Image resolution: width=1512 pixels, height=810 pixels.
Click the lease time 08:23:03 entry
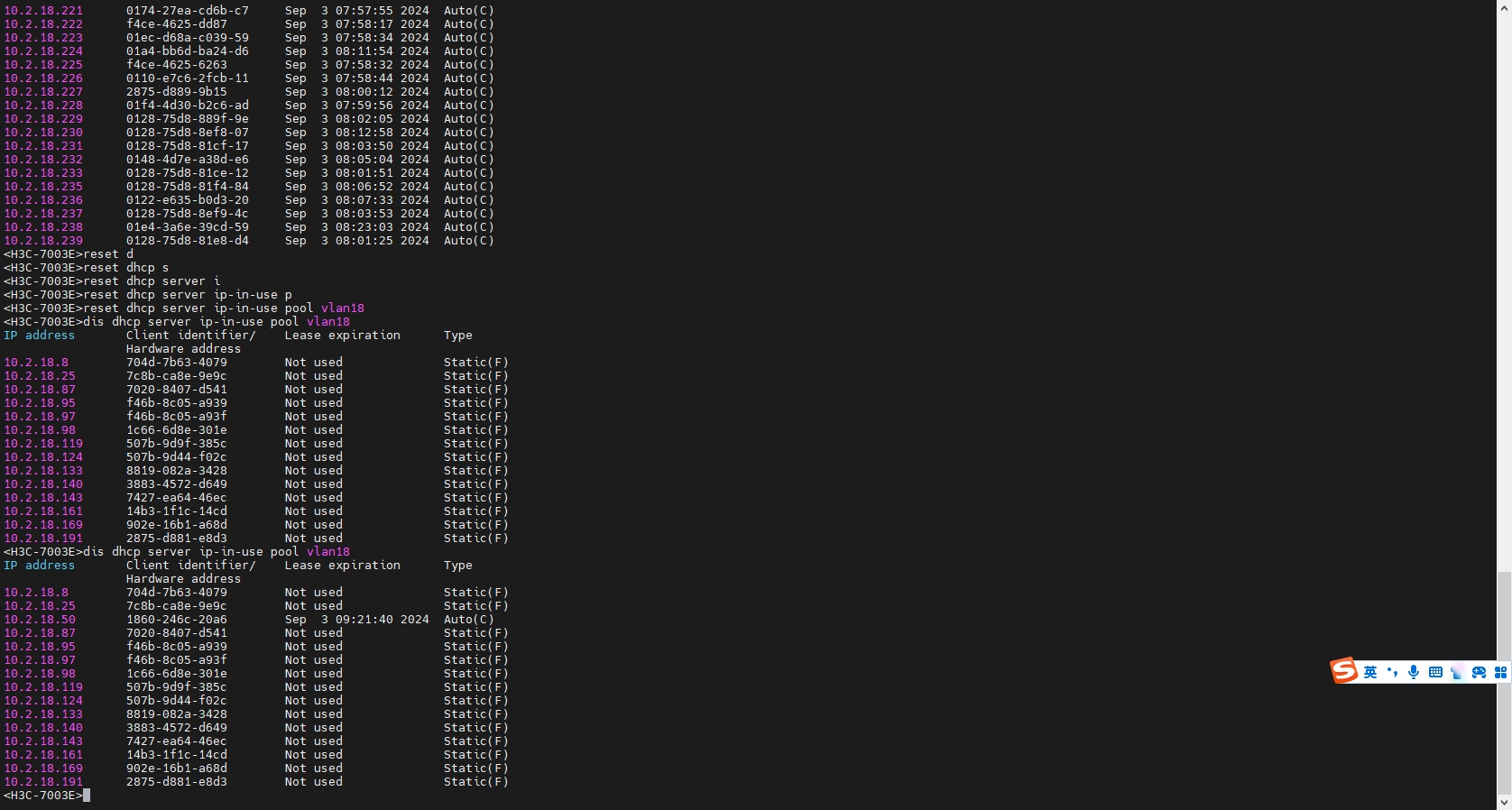coord(364,227)
